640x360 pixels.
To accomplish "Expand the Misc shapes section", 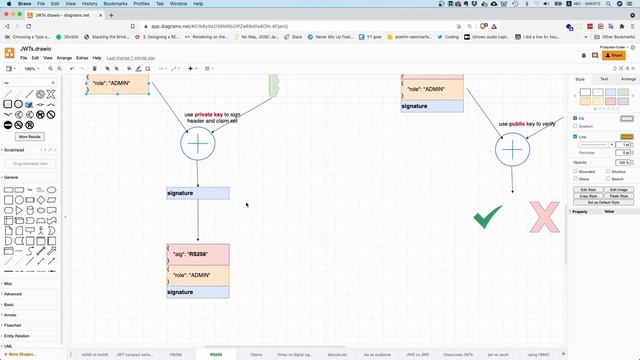I will 7,283.
